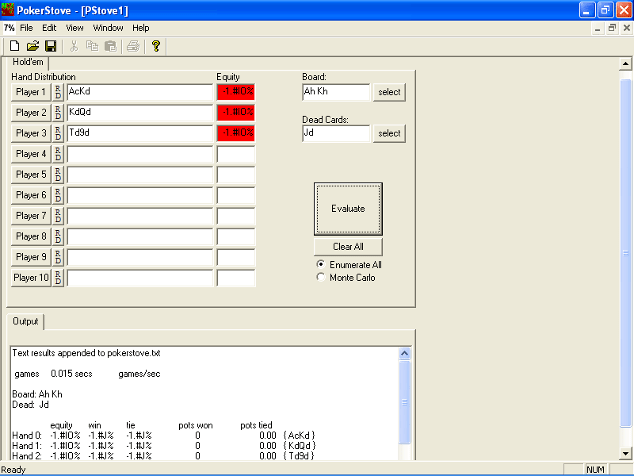Select the Output tab
Image resolution: width=634 pixels, height=476 pixels.
[25, 322]
